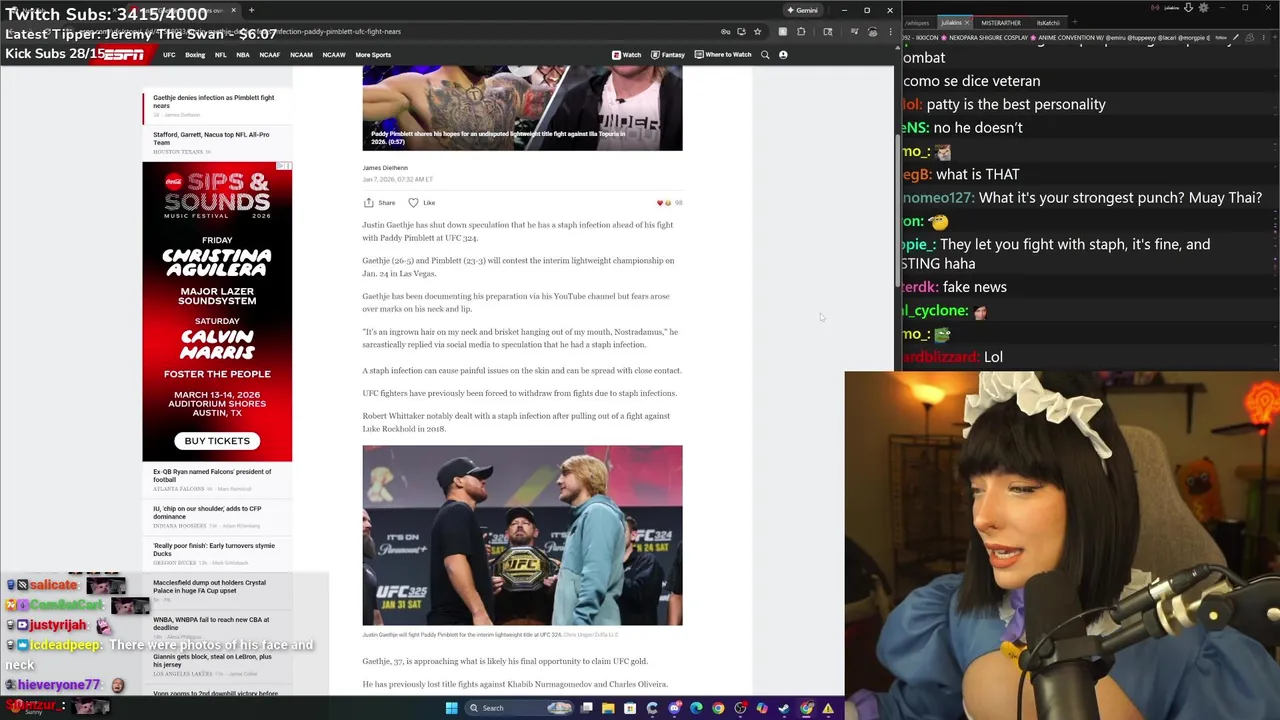Open a new Chrome tab
1280x720 pixels.
click(251, 10)
